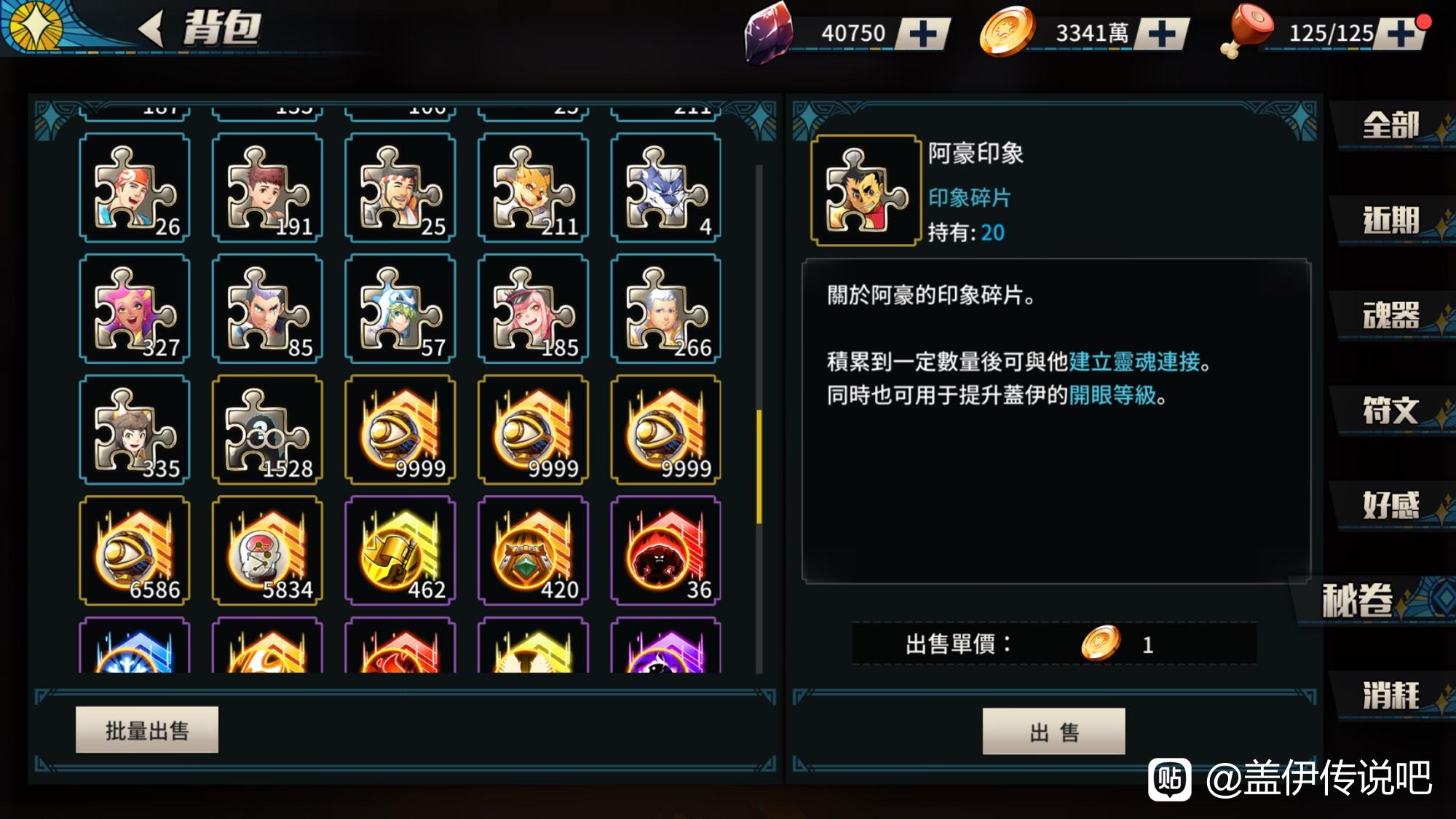Open the 符文 category tab
This screenshot has height=819, width=1456.
click(x=1392, y=410)
